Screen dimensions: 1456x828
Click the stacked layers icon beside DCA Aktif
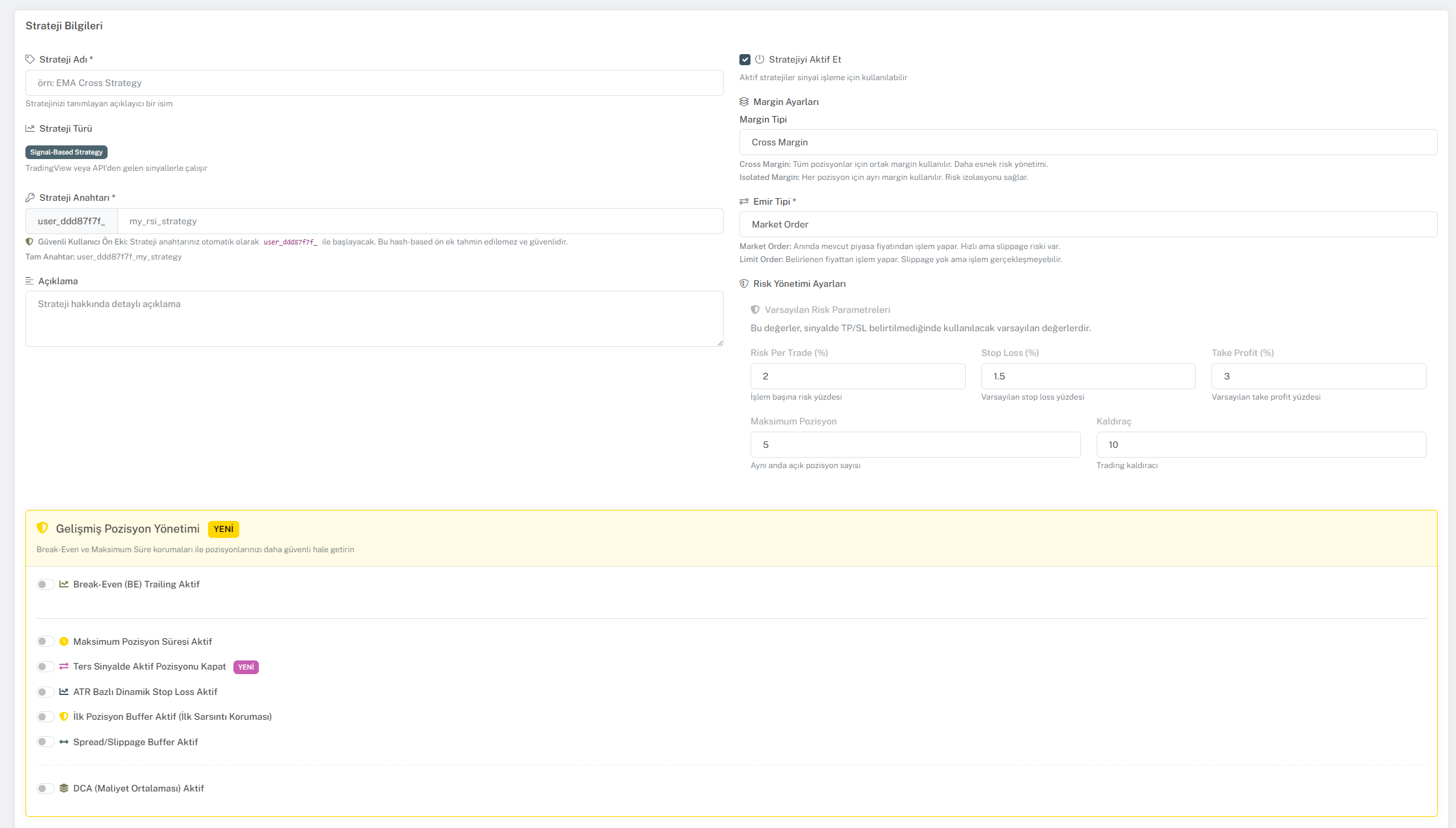tap(64, 788)
